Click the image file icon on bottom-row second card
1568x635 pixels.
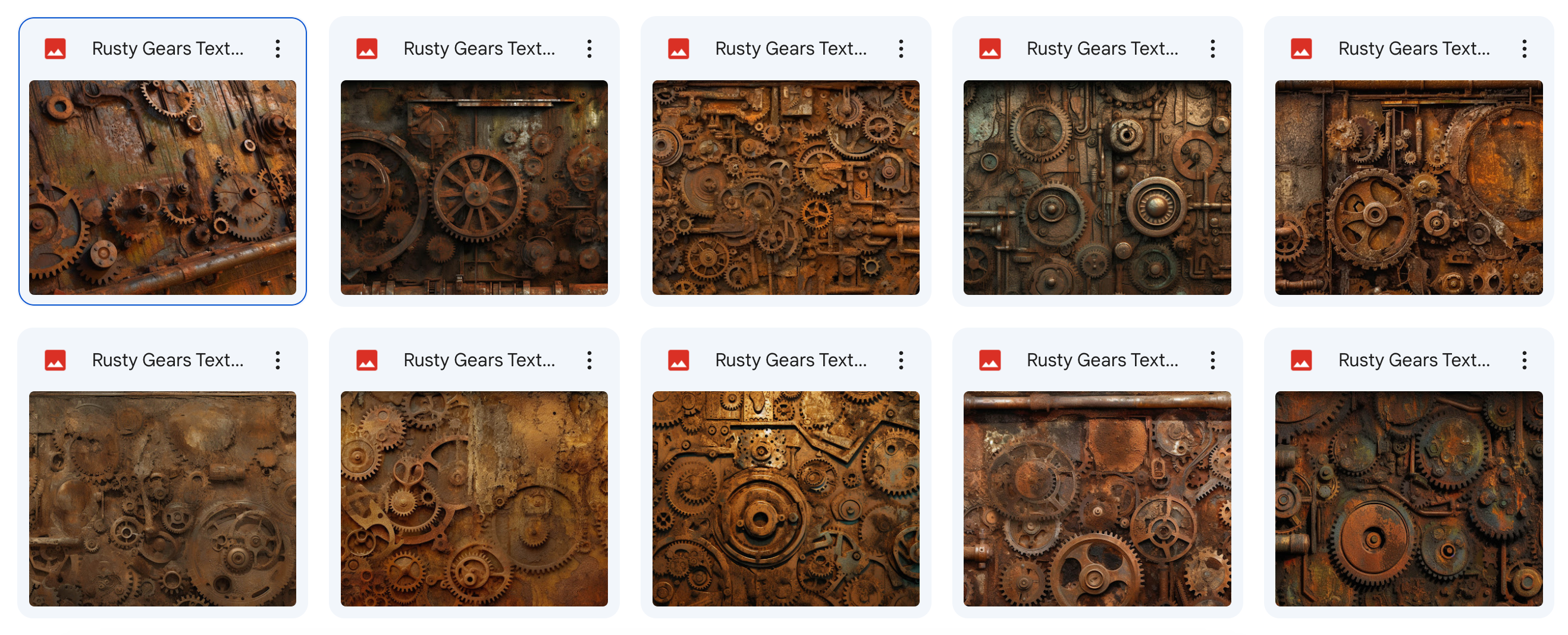tap(367, 360)
